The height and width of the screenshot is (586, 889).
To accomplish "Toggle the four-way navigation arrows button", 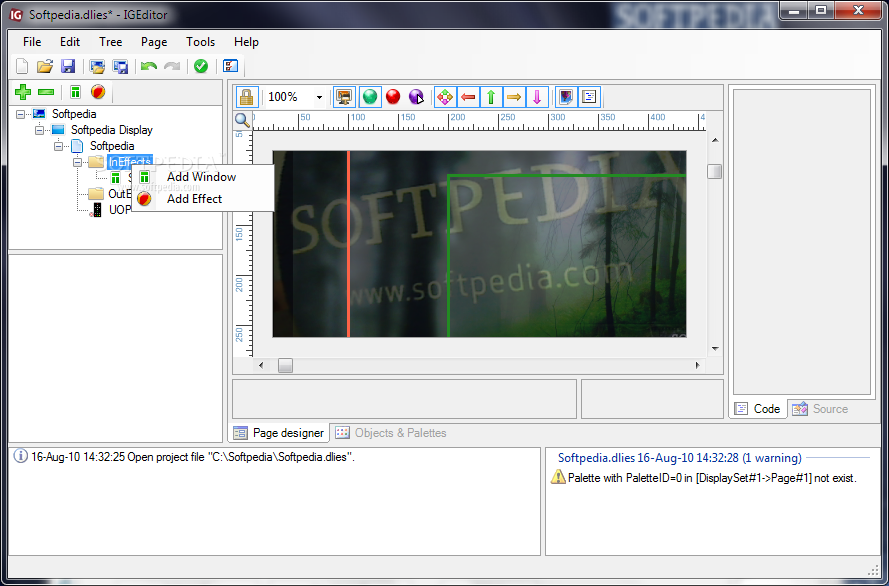I will (x=445, y=97).
